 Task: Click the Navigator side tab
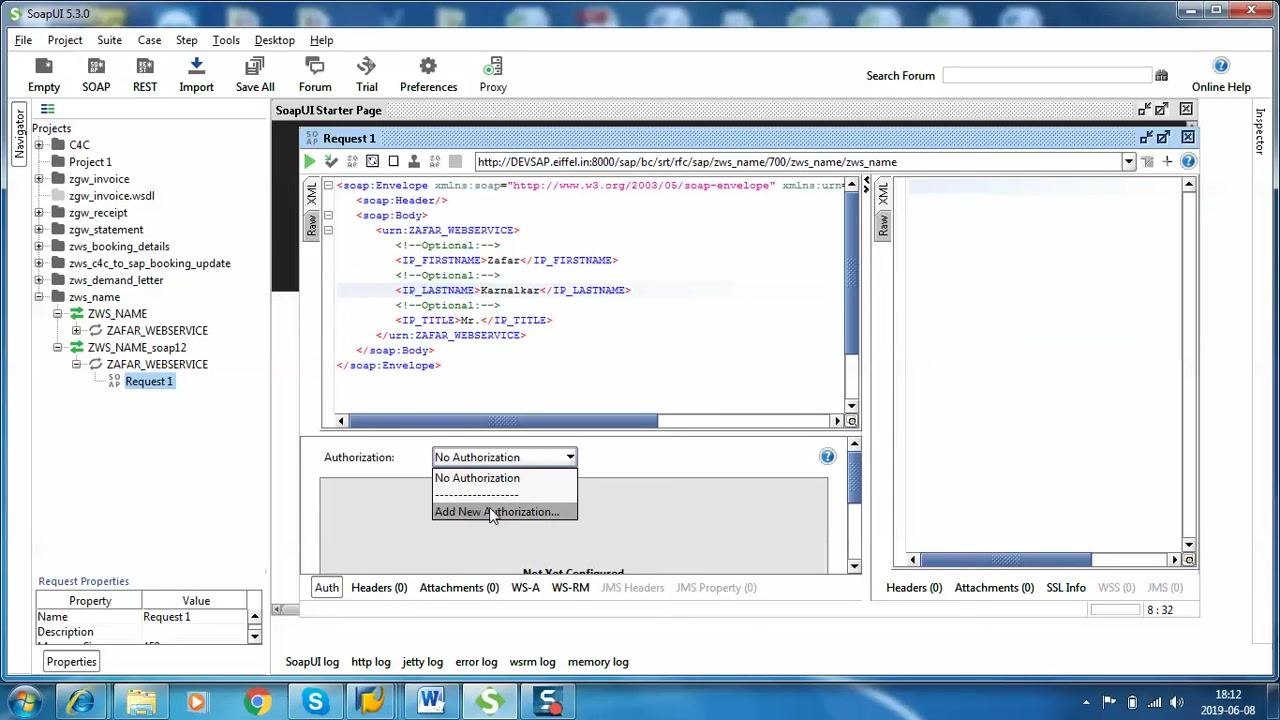click(x=19, y=134)
